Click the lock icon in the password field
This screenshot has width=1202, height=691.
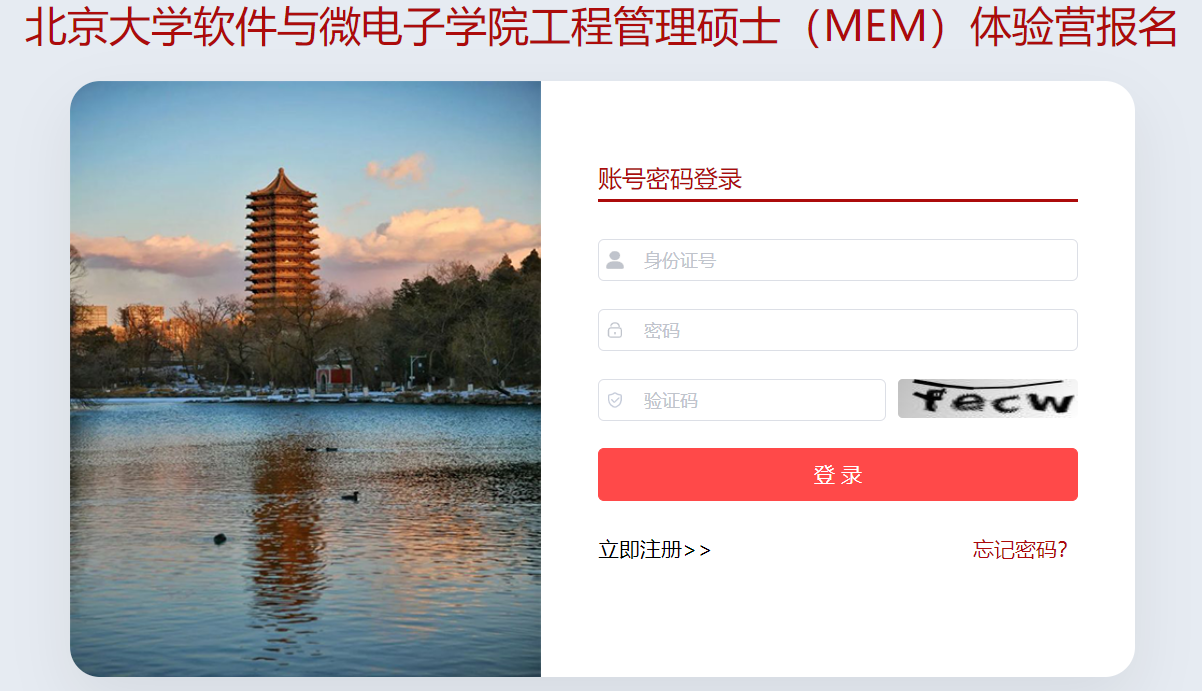tap(615, 330)
